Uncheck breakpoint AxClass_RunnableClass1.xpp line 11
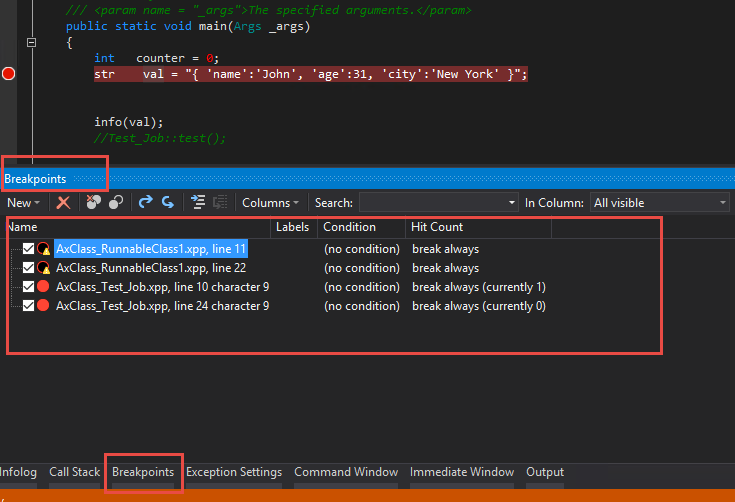Image resolution: width=735 pixels, height=502 pixels. [29, 248]
